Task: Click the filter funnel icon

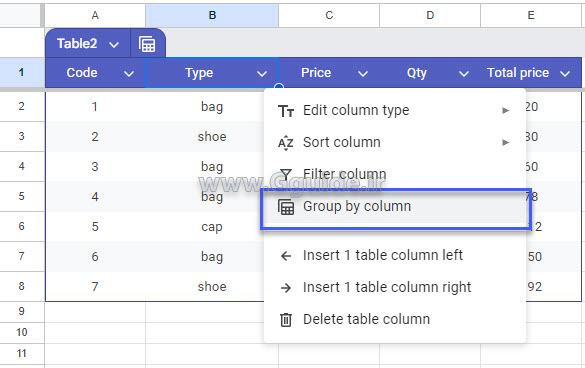Action: 286,174
